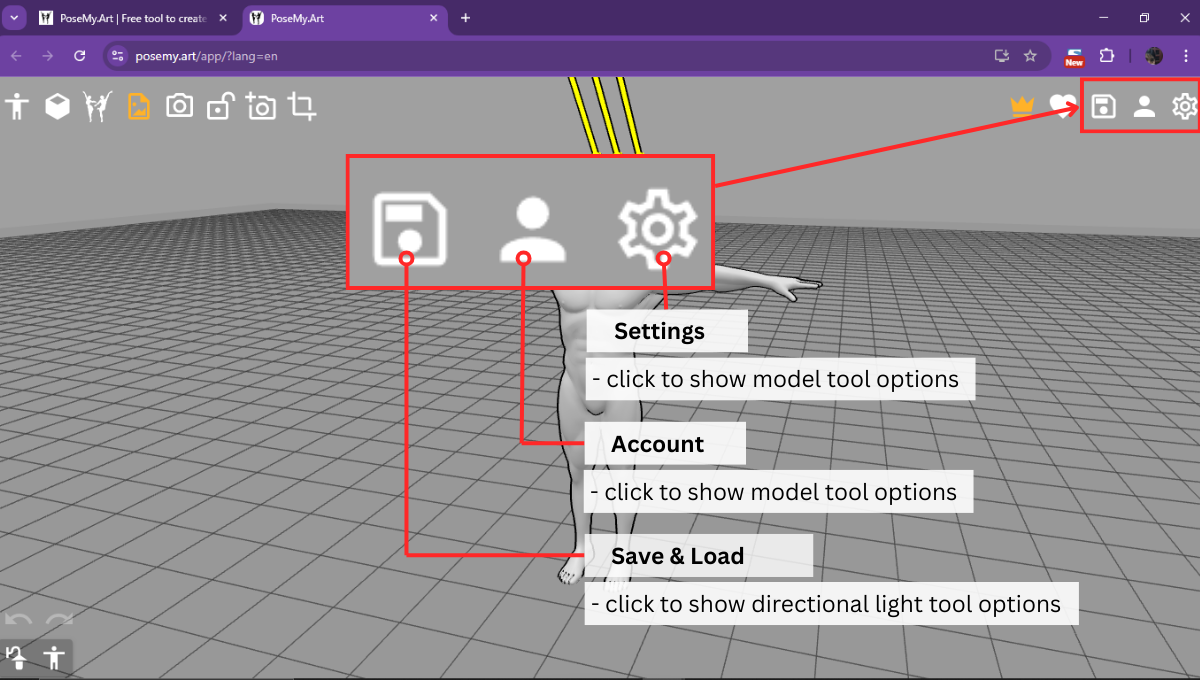Click the redo arrow
This screenshot has height=680, width=1200.
59,622
